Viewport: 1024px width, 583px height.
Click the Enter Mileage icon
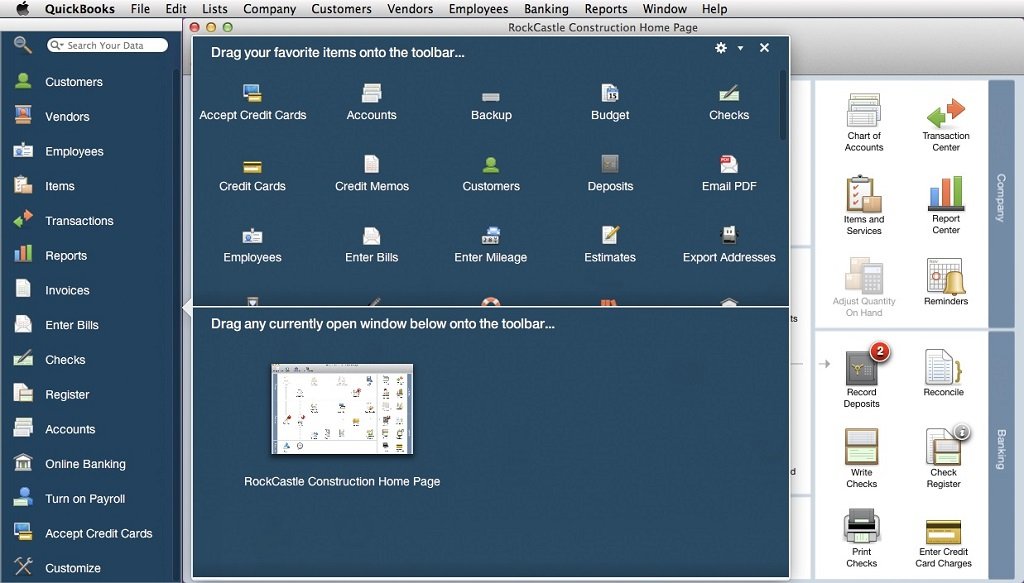click(490, 237)
